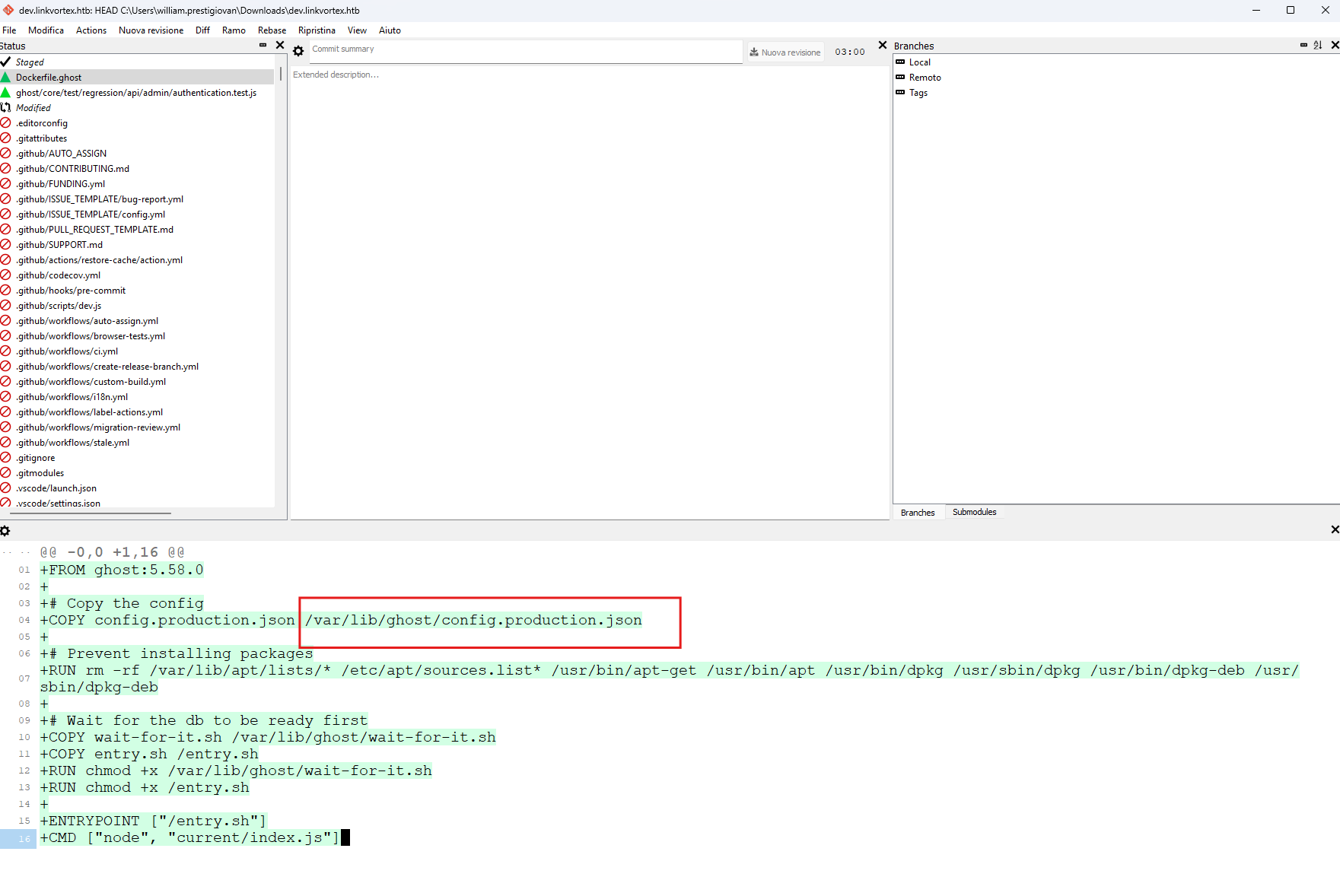
Task: Open the Nuova revisione menu
Action: point(151,30)
